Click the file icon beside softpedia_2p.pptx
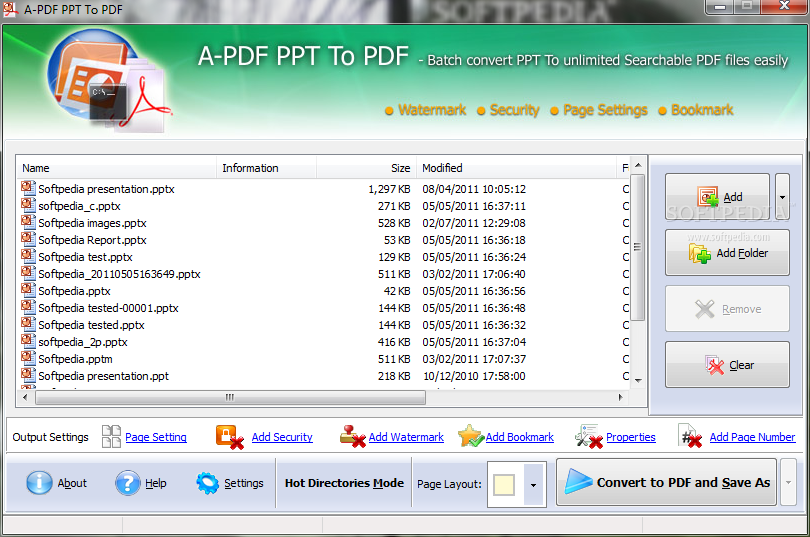This screenshot has width=810, height=537. (x=28, y=341)
